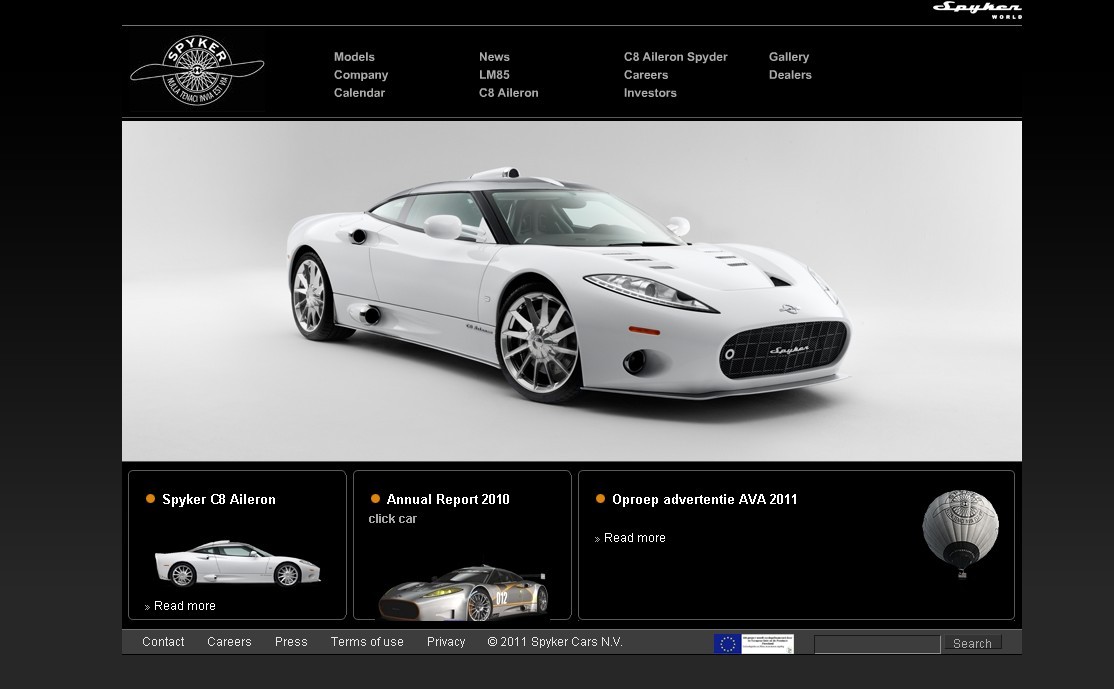Open the Dealers page

tap(790, 75)
